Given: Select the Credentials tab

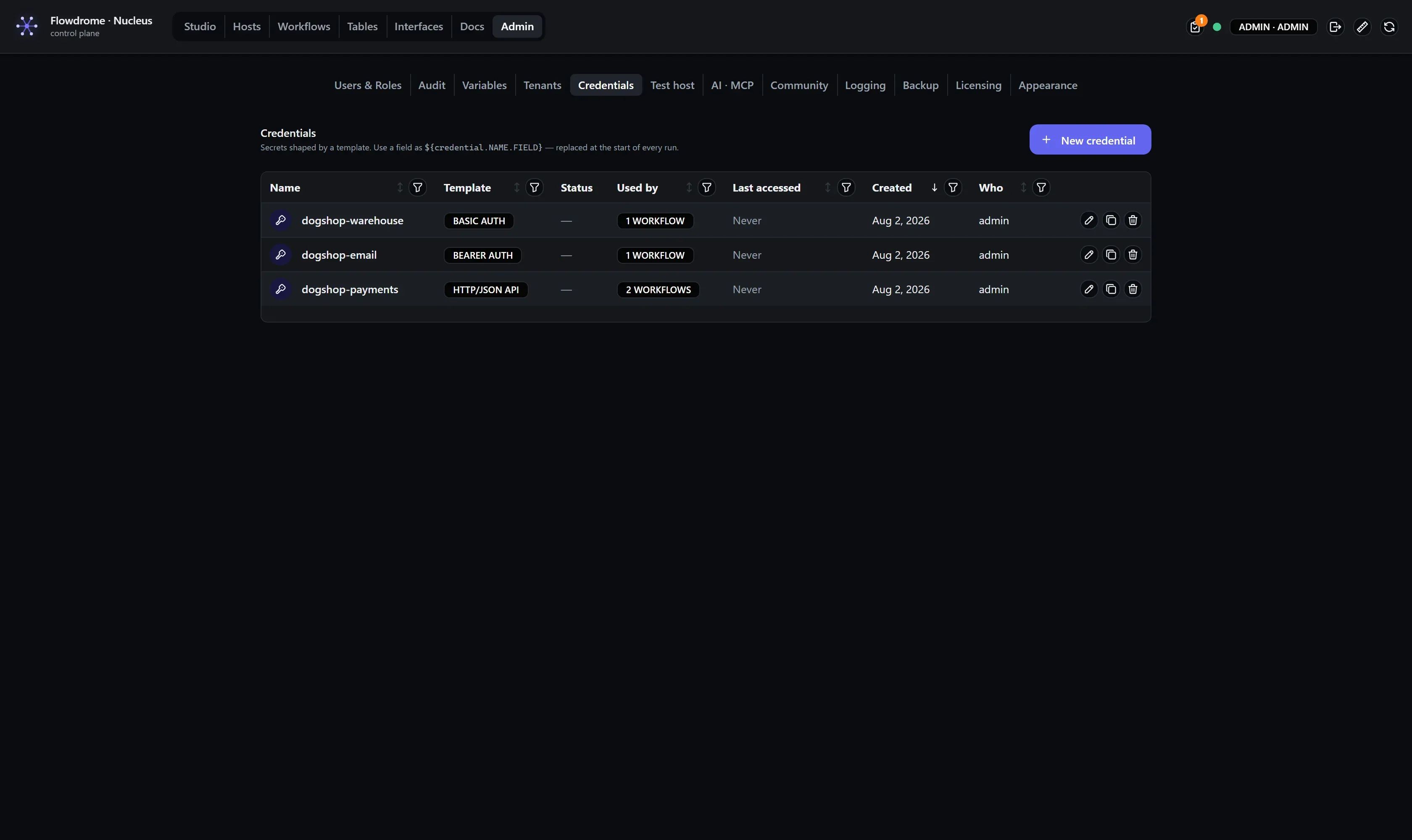Looking at the screenshot, I should pyautogui.click(x=606, y=85).
